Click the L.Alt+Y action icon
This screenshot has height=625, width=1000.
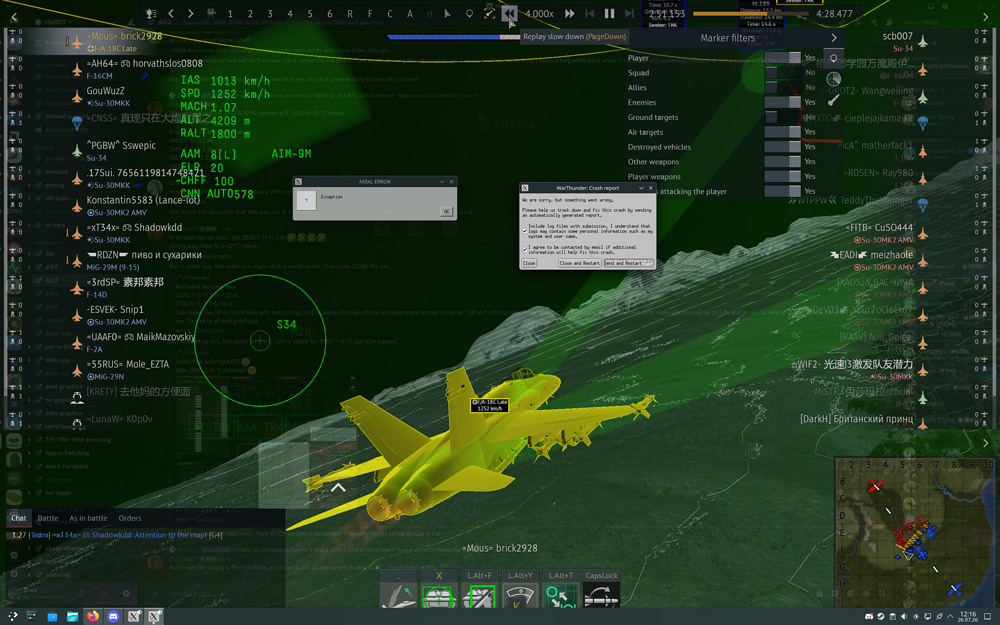[520, 596]
